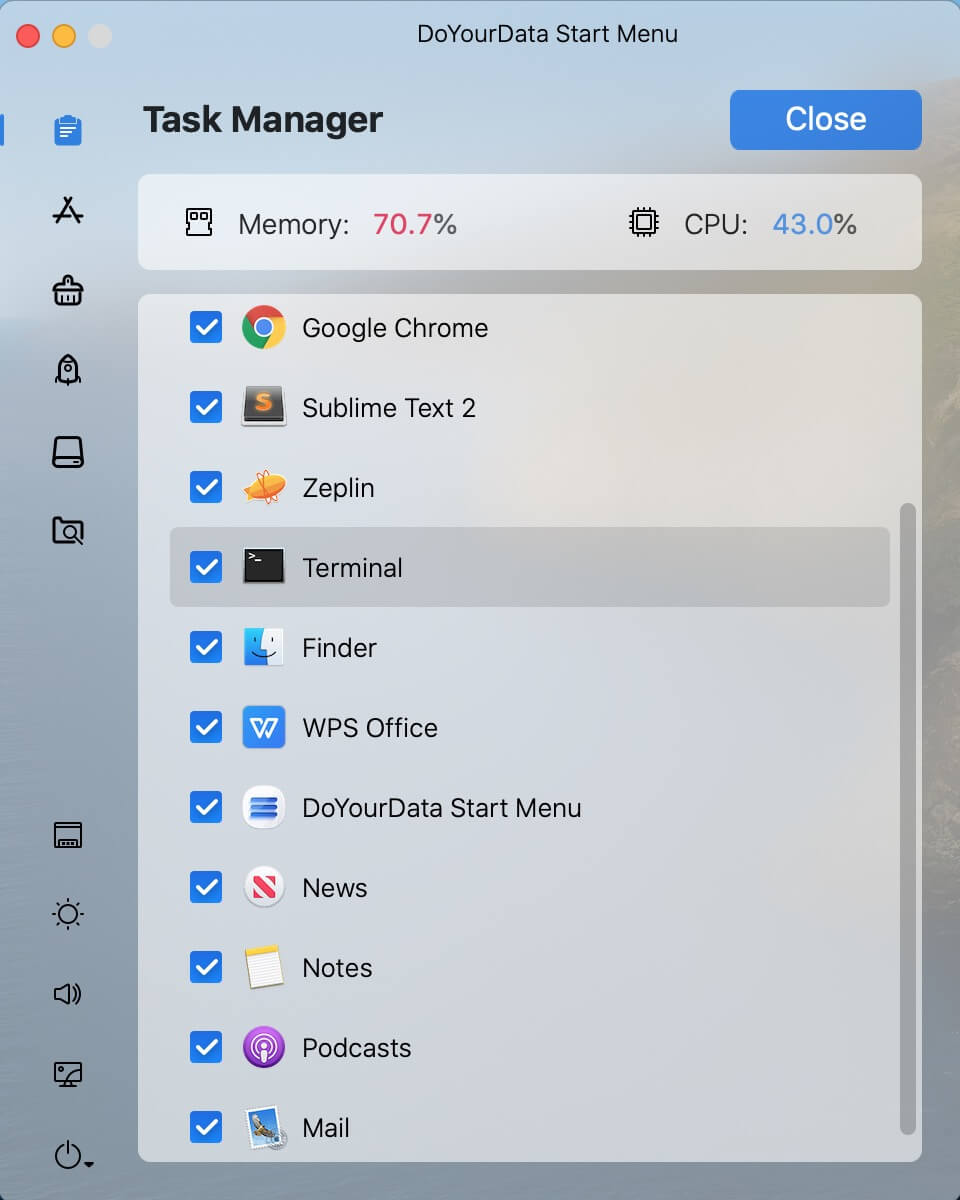Uncheck the Terminal process checkbox
960x1200 pixels.
[x=205, y=567]
